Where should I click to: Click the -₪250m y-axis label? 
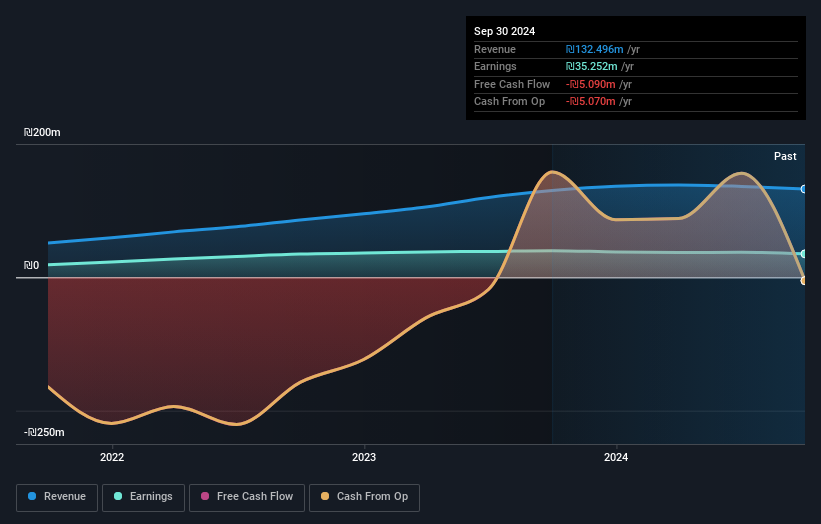tap(44, 432)
